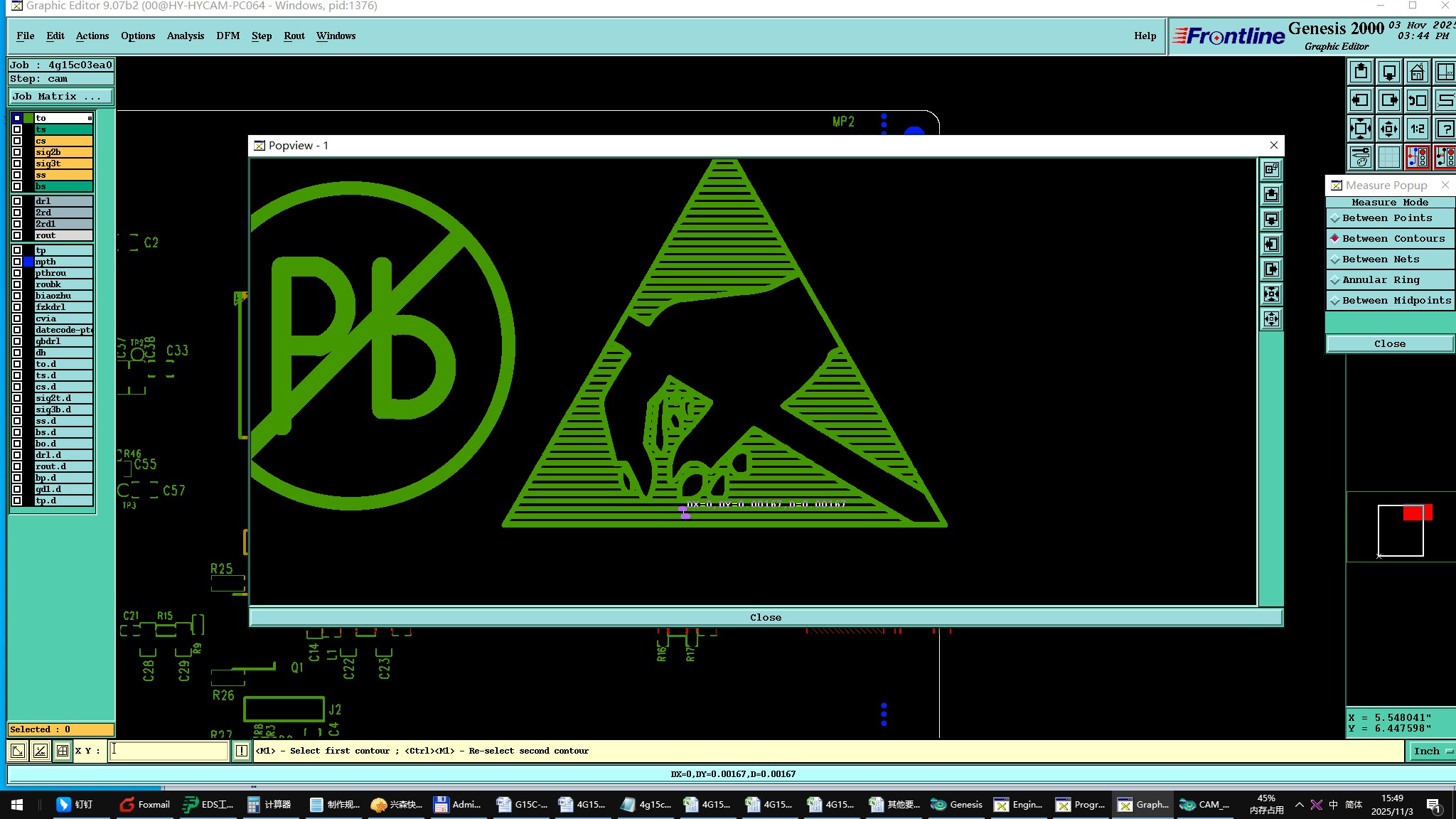Click Close in the Measure Popup
1456x819 pixels.
click(1389, 343)
